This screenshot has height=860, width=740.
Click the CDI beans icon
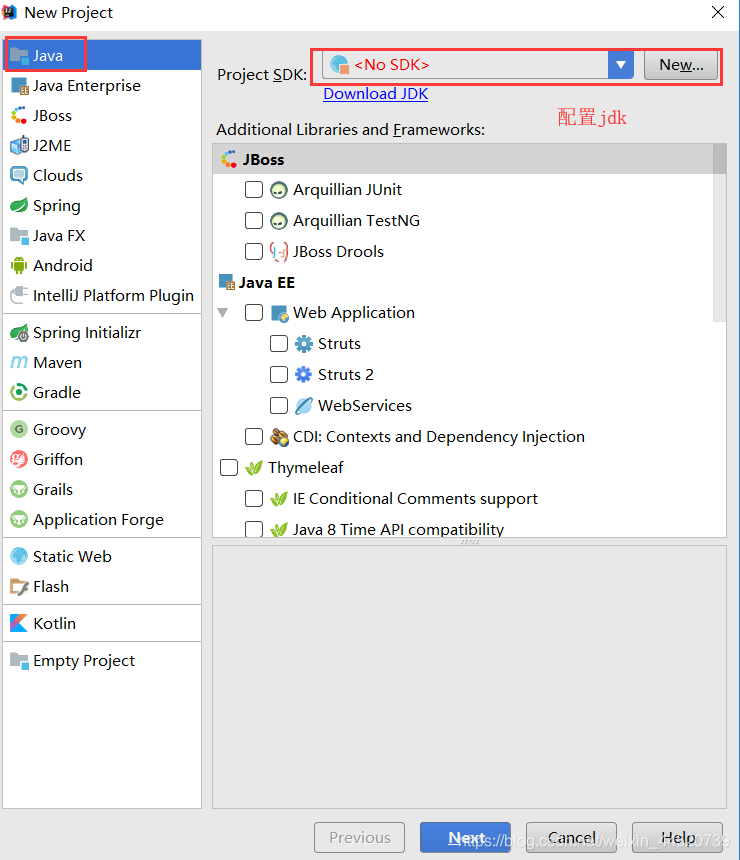pos(279,437)
